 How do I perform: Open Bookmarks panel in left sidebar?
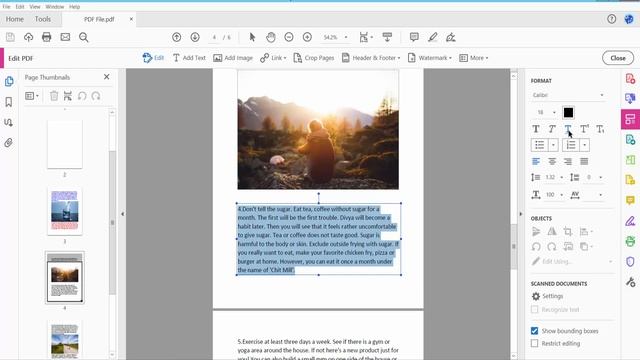[x=9, y=102]
